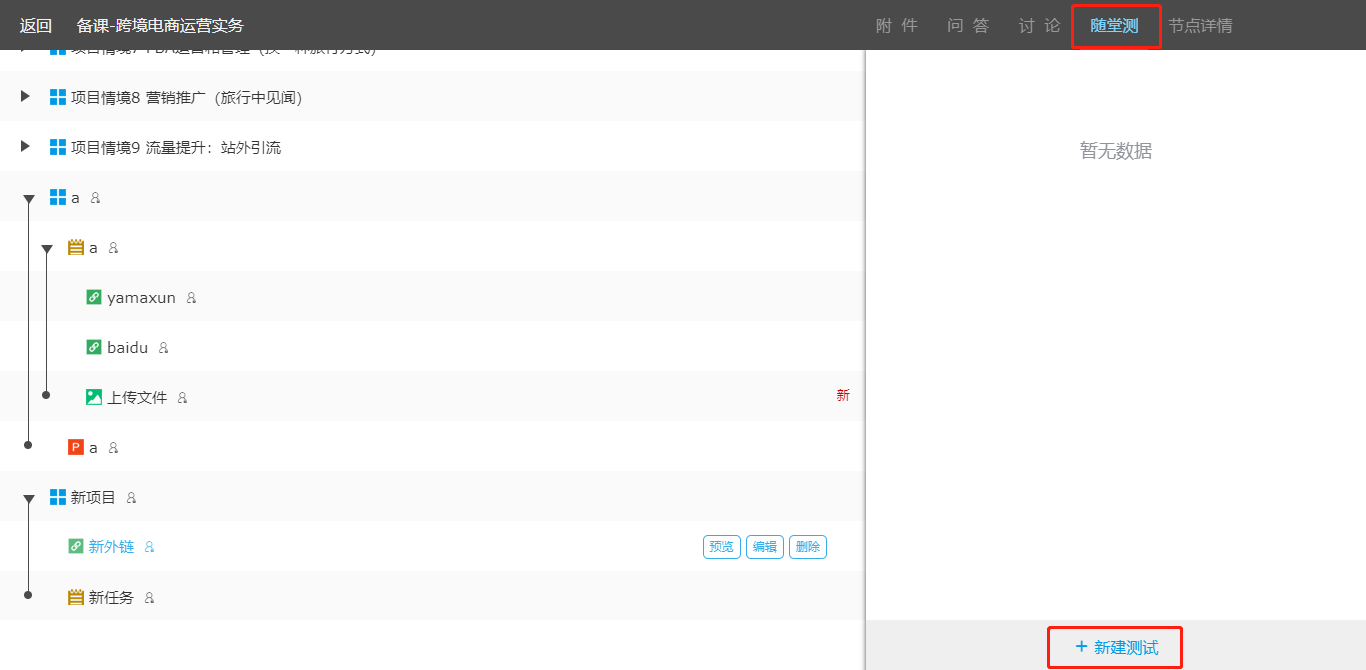
Task: Click user icon next to 新外链
Action: (150, 547)
